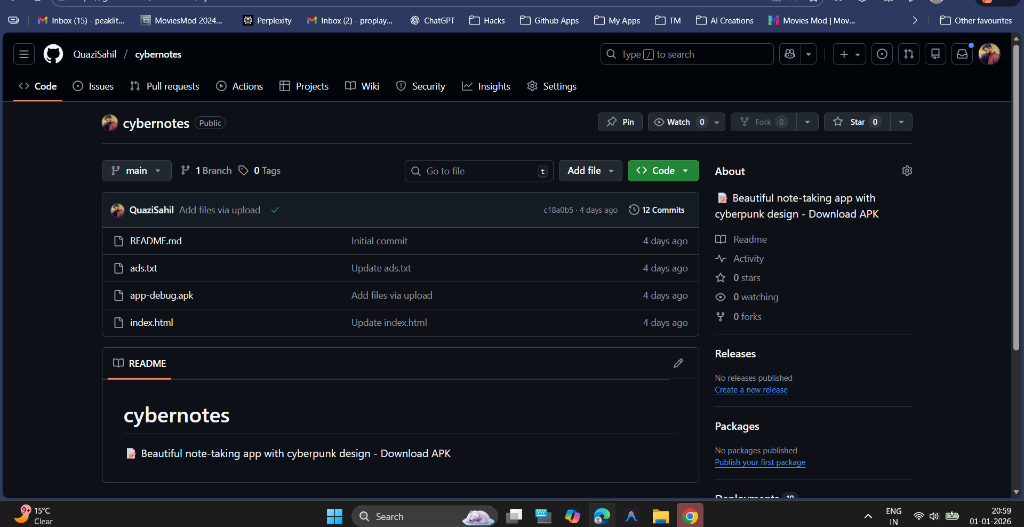Click the Go to file search field

(478, 171)
